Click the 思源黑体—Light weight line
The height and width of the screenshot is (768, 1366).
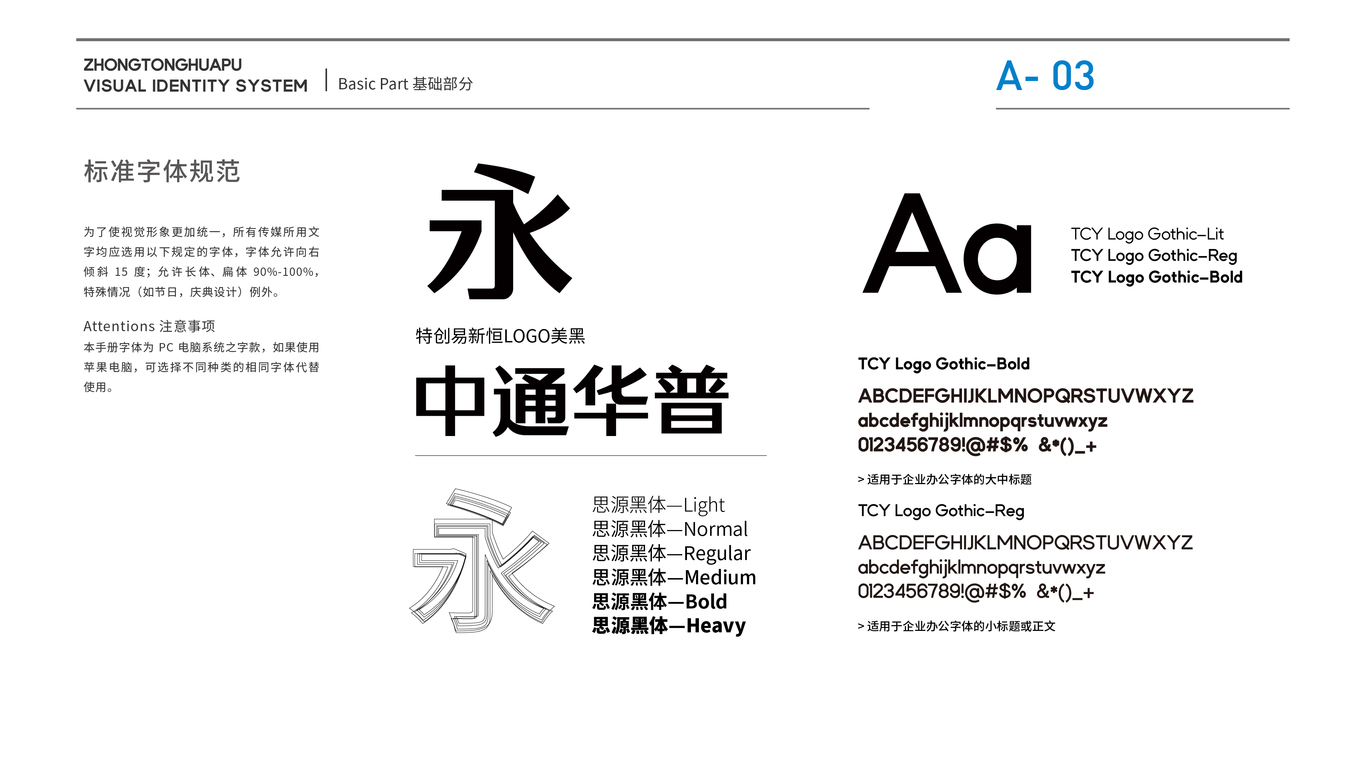coord(659,505)
